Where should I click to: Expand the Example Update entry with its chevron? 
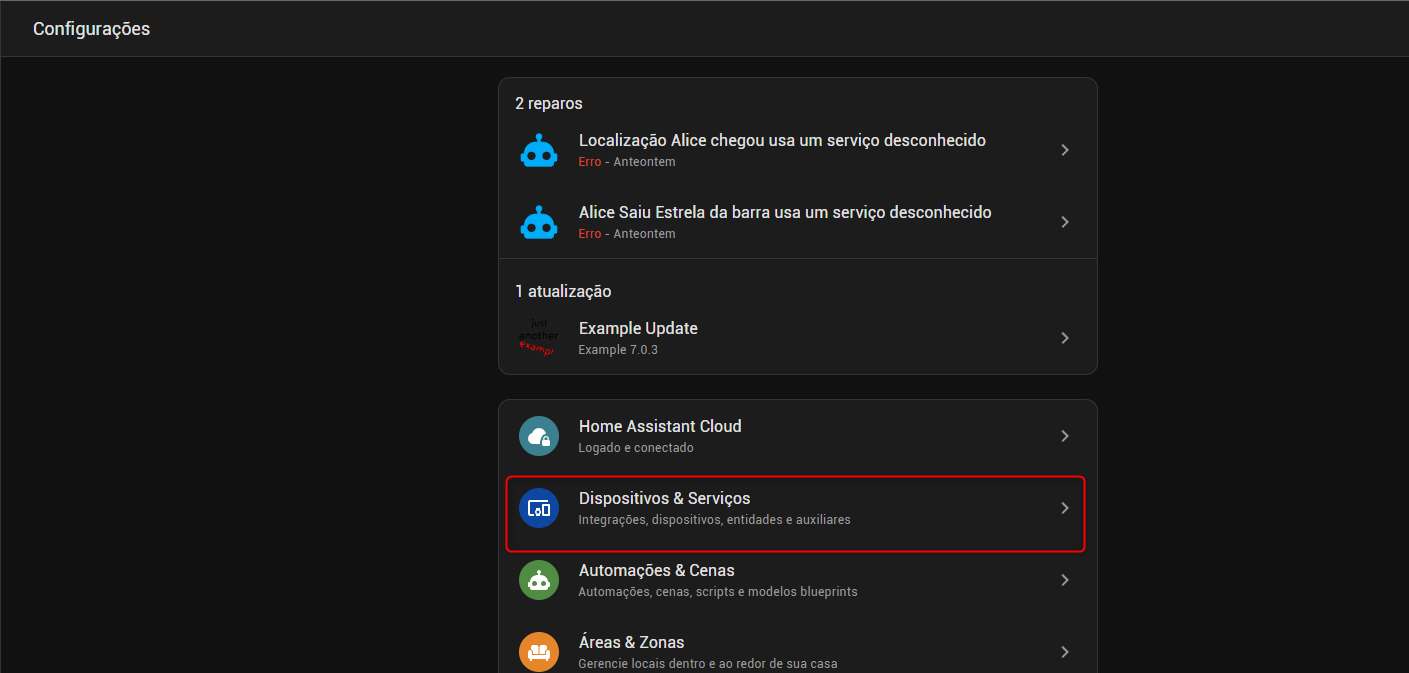tap(1064, 337)
